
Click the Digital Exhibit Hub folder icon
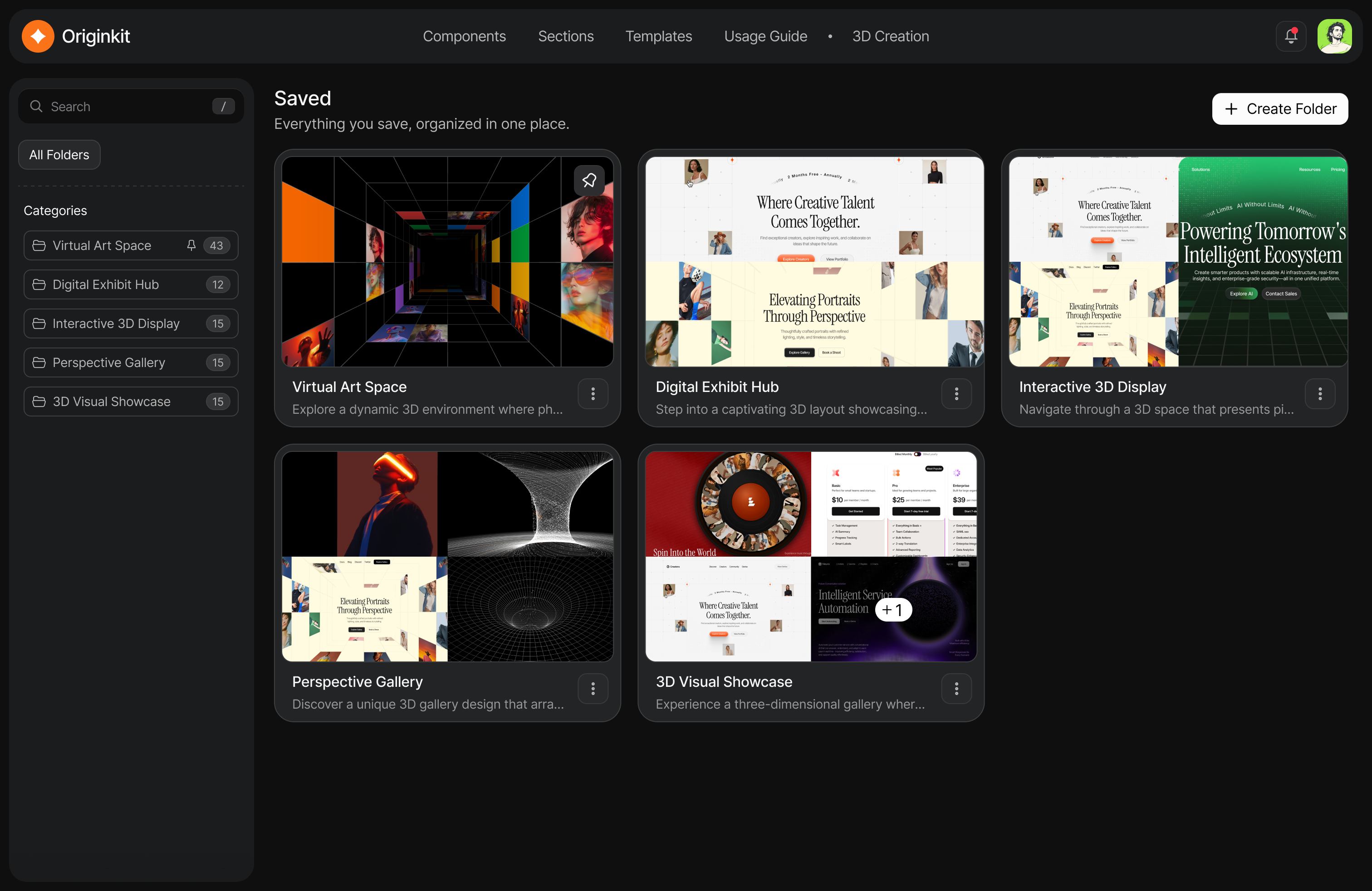tap(39, 285)
